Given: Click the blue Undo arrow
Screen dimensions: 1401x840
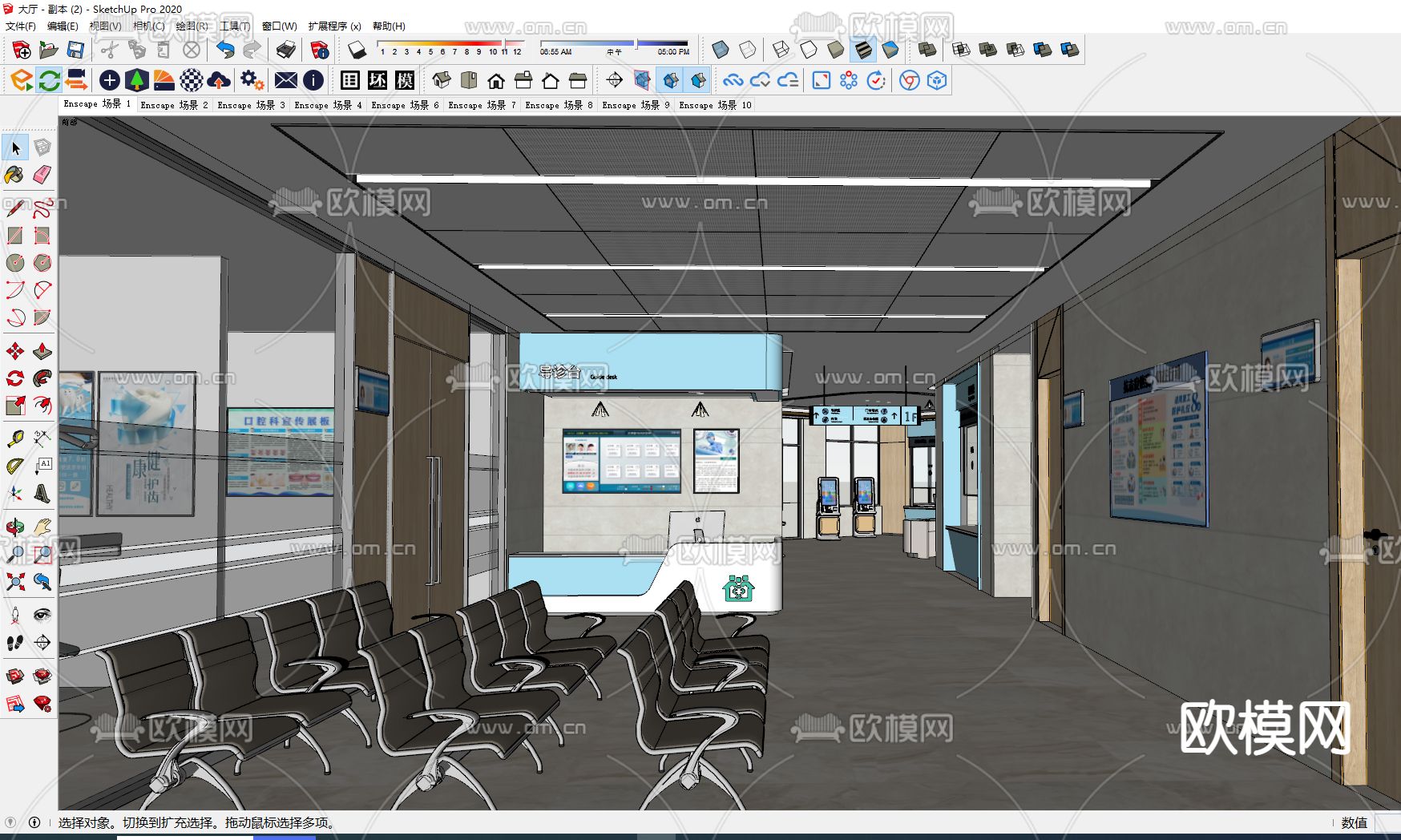Looking at the screenshot, I should pyautogui.click(x=225, y=50).
